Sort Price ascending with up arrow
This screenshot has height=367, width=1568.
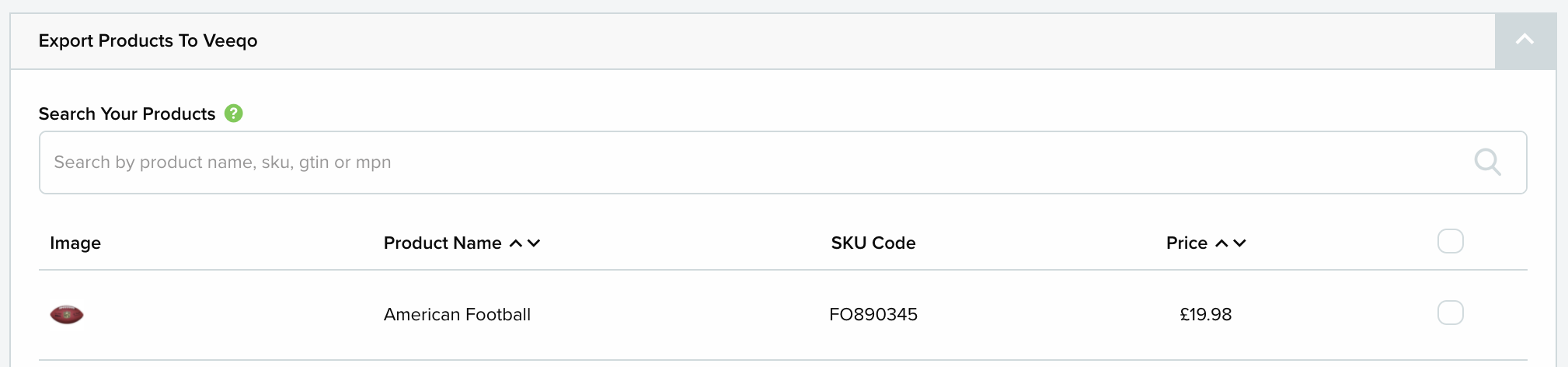pyautogui.click(x=1221, y=243)
